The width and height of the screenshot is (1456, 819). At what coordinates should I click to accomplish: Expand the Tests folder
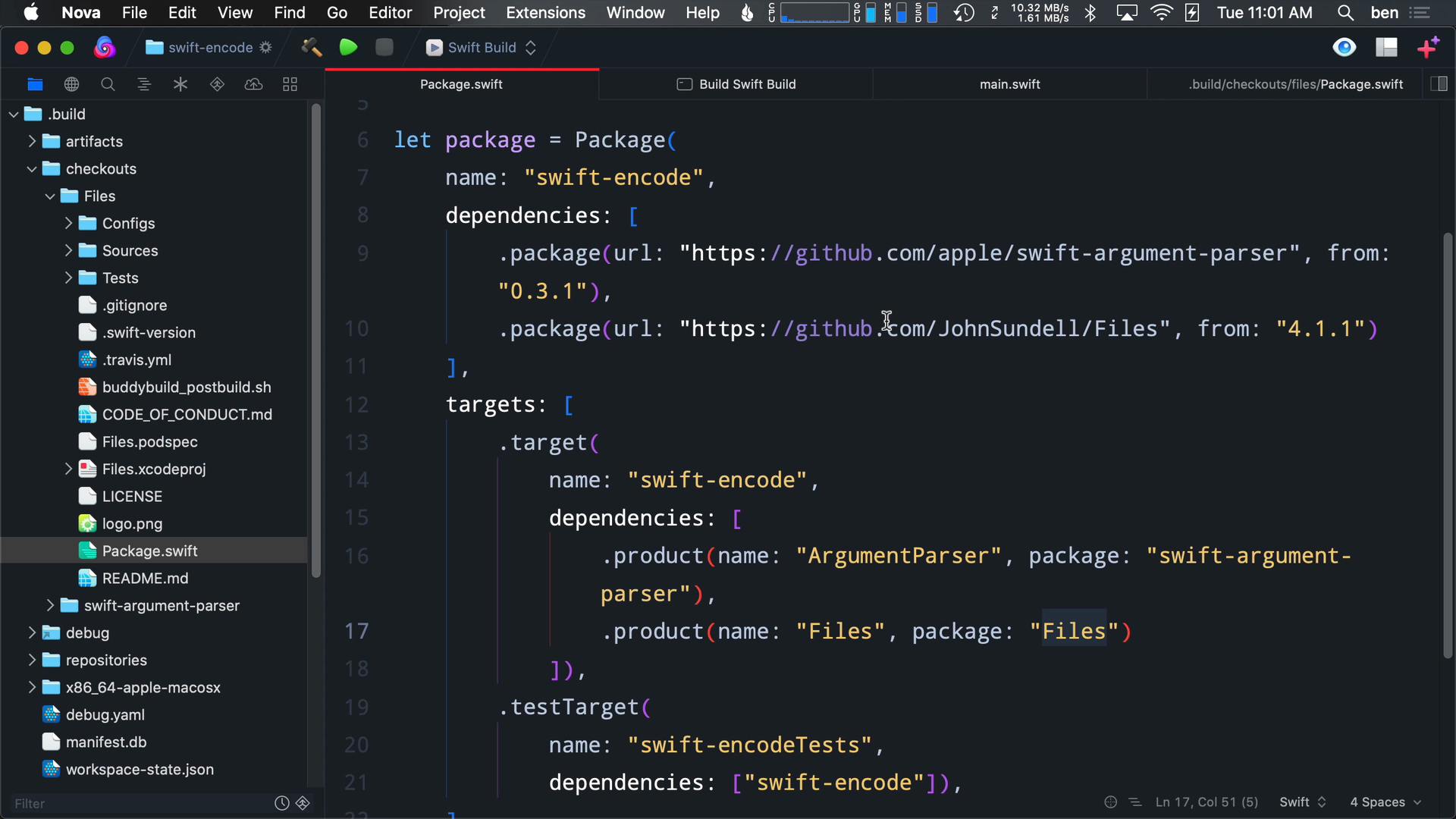pos(68,278)
